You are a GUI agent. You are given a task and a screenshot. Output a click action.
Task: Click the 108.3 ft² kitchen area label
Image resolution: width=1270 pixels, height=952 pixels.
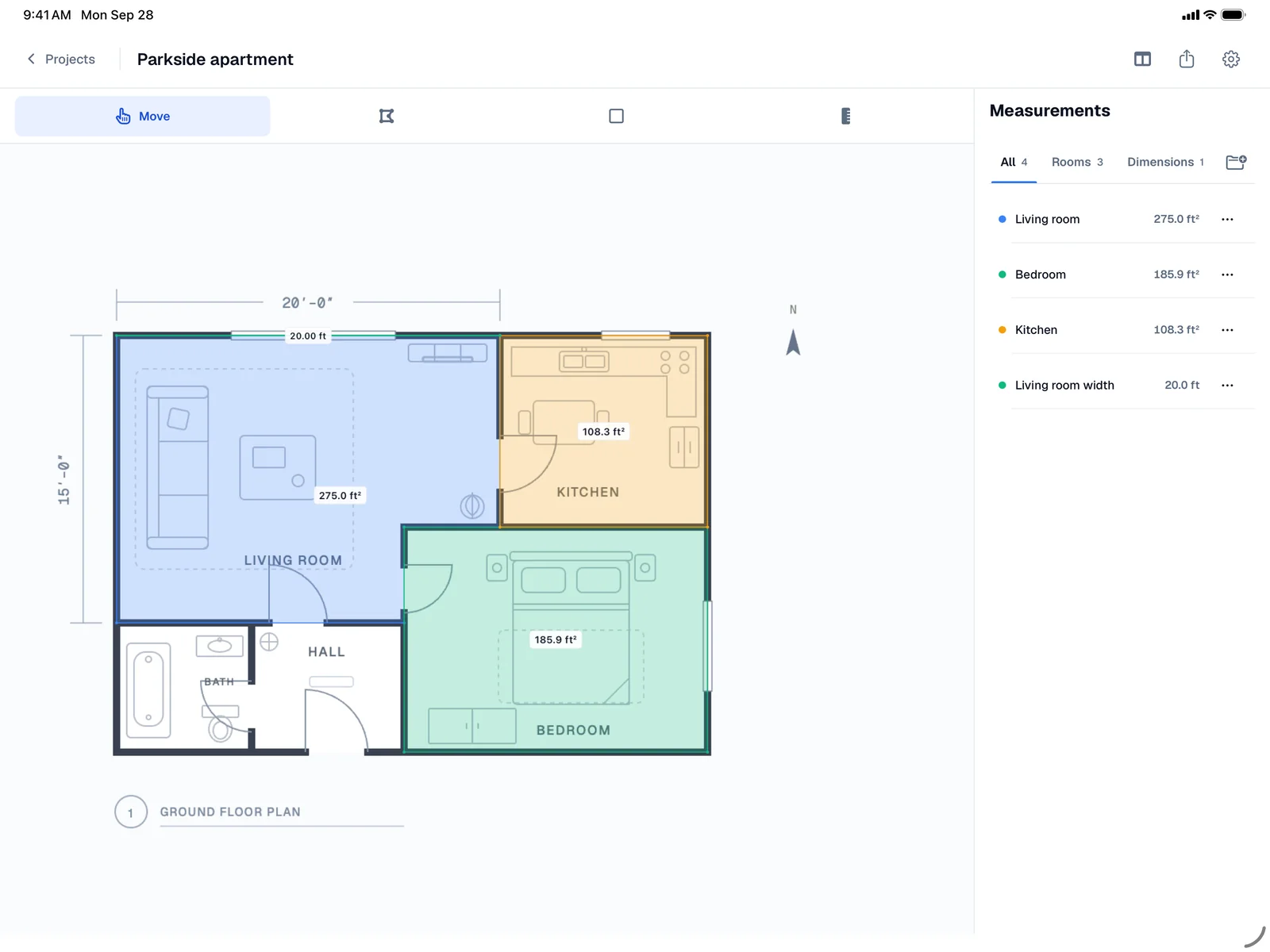[603, 432]
